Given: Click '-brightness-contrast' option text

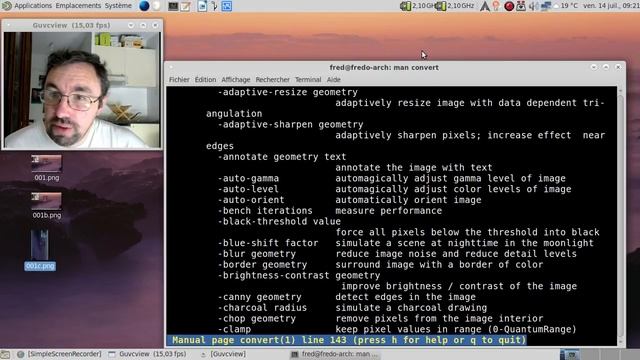Looking at the screenshot, I should pyautogui.click(x=273, y=276).
